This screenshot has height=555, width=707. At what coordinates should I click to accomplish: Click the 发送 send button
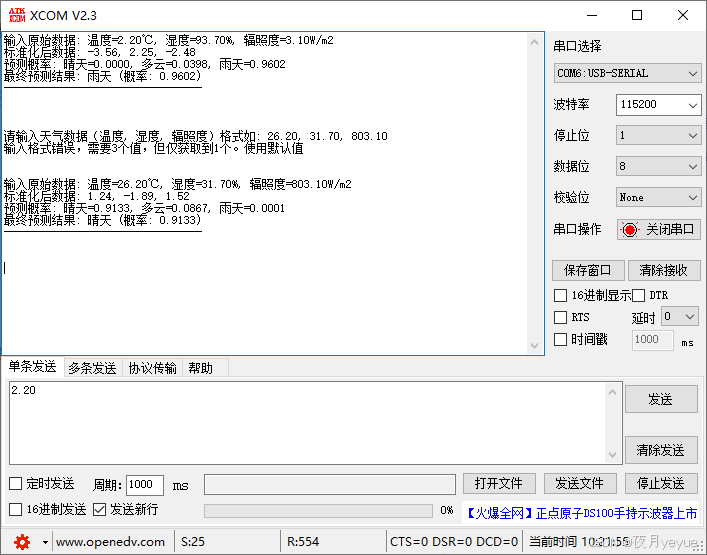tap(661, 399)
